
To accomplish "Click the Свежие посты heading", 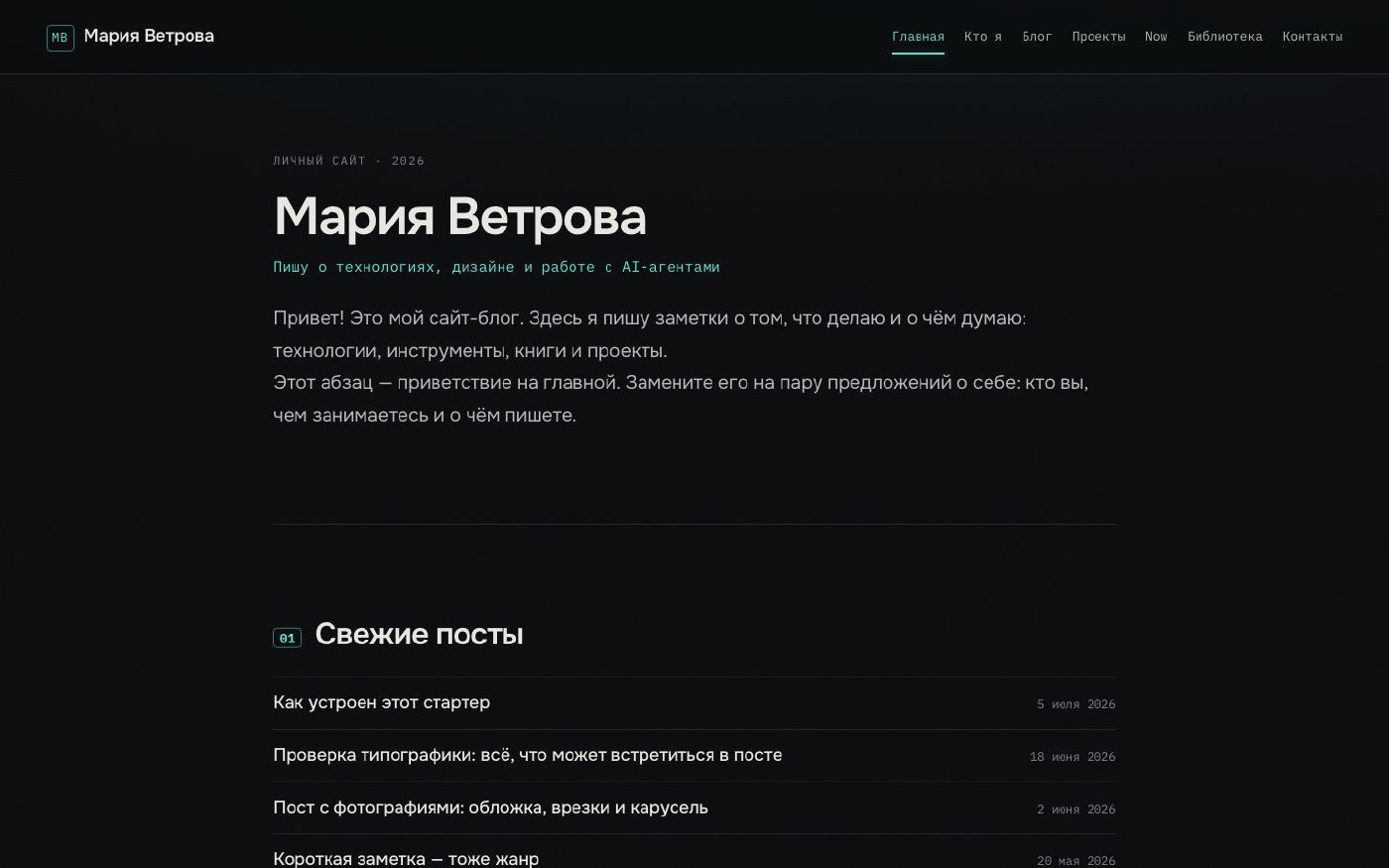I will coord(419,634).
